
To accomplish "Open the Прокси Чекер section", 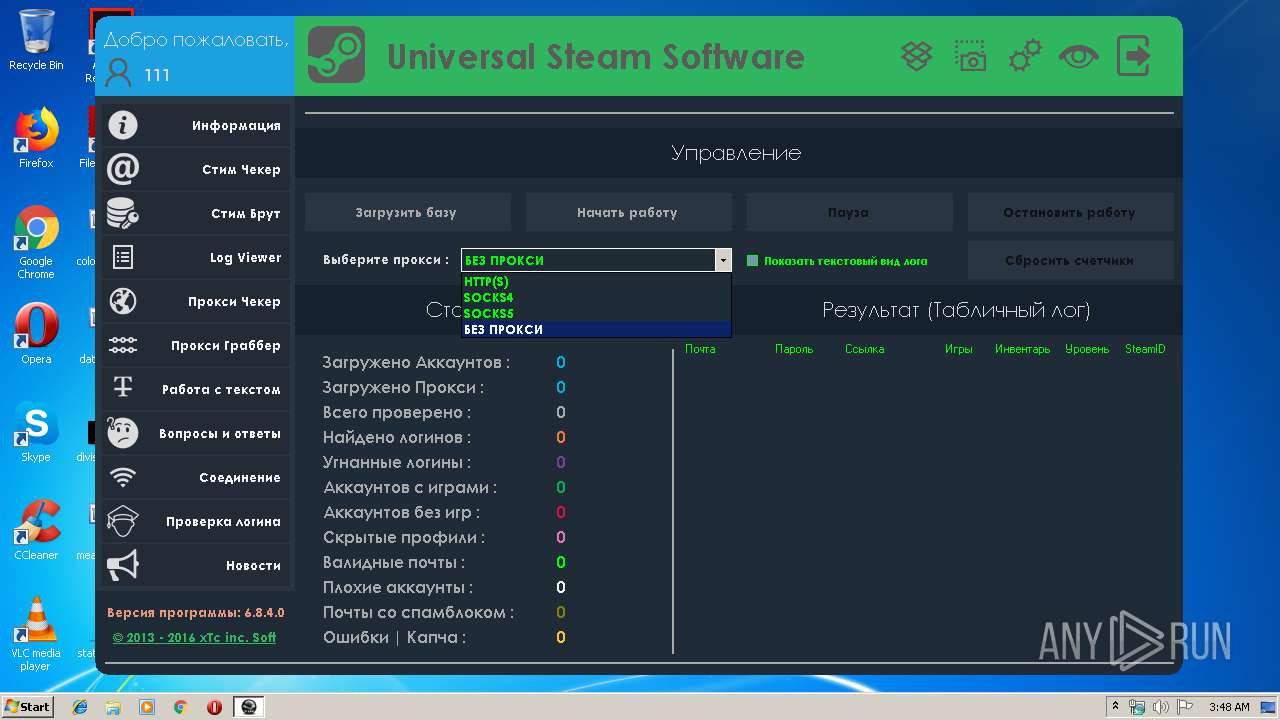I will tap(196, 302).
